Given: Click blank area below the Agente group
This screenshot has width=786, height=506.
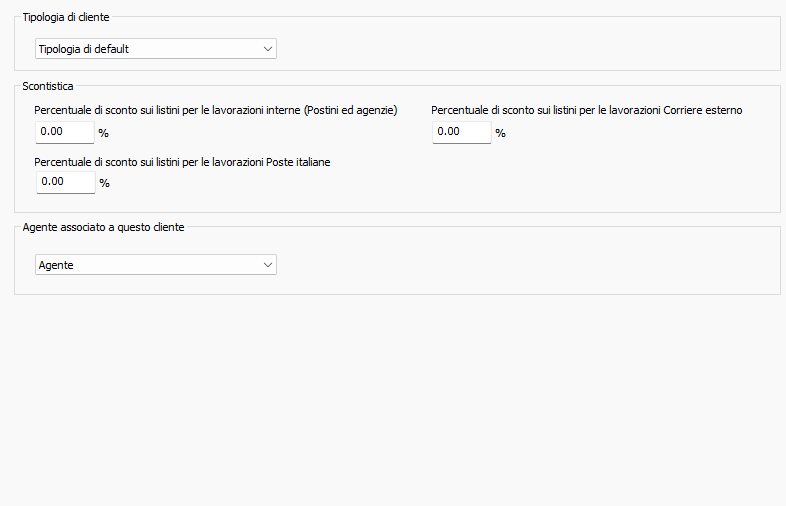Looking at the screenshot, I should pyautogui.click(x=400, y=400).
